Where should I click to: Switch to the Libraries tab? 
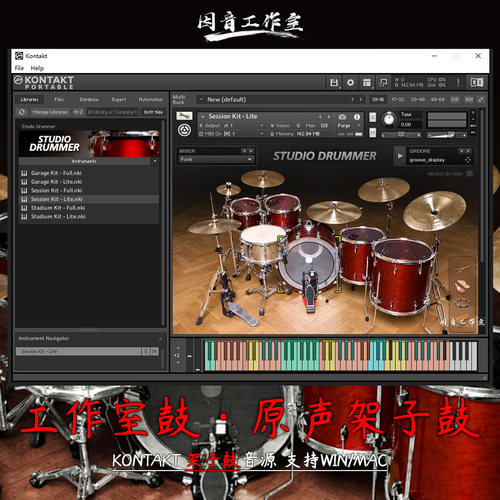[x=29, y=99]
